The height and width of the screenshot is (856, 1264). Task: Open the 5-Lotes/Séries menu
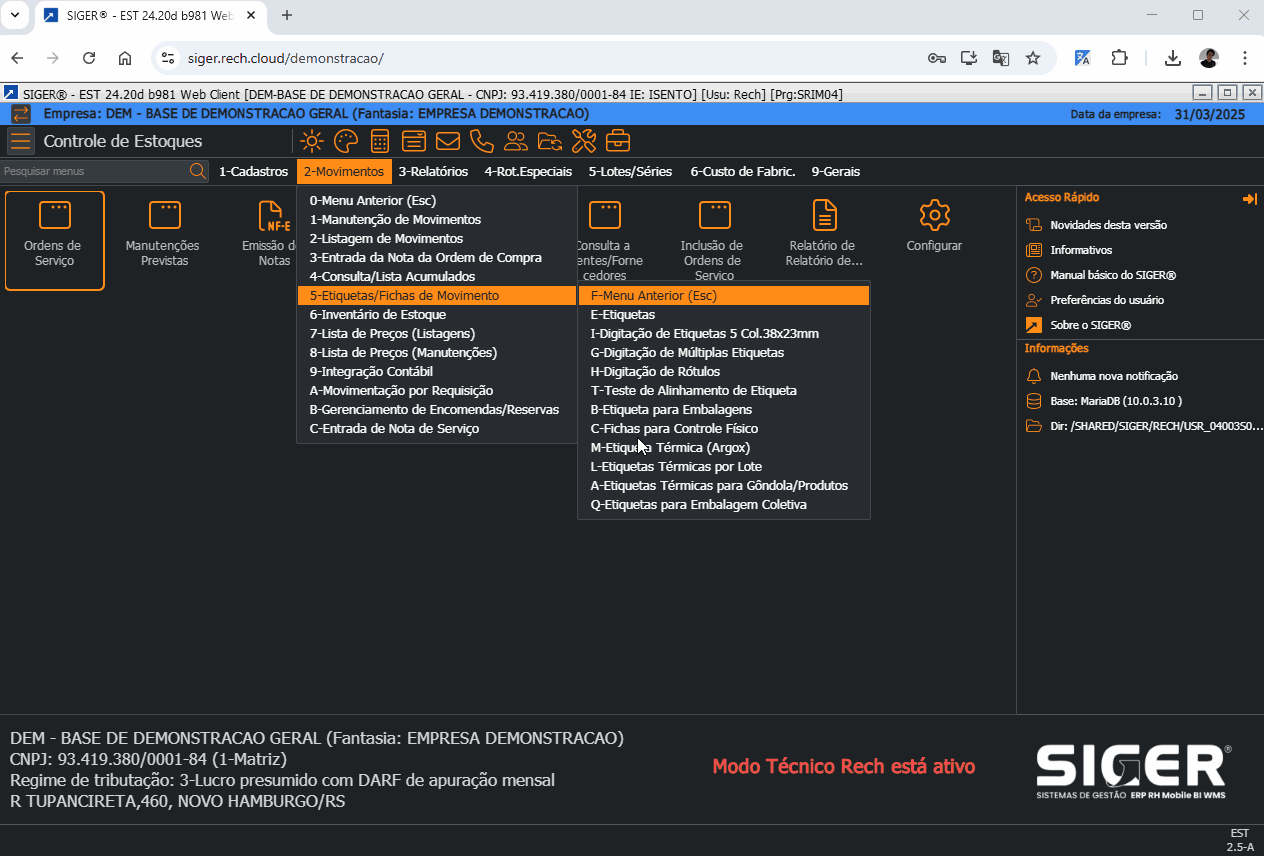pyautogui.click(x=630, y=171)
